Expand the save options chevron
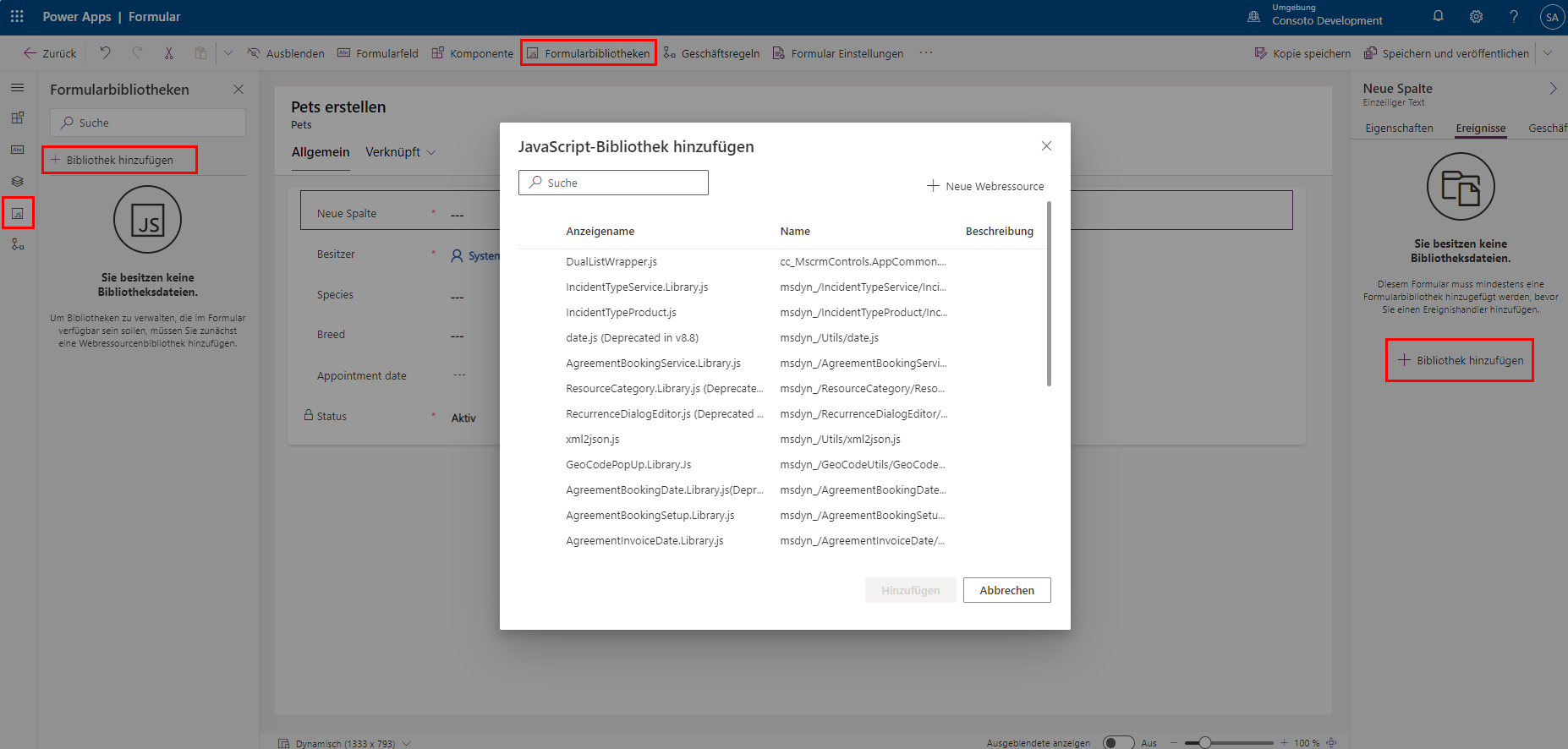This screenshot has height=749, width=1568. click(x=1548, y=52)
